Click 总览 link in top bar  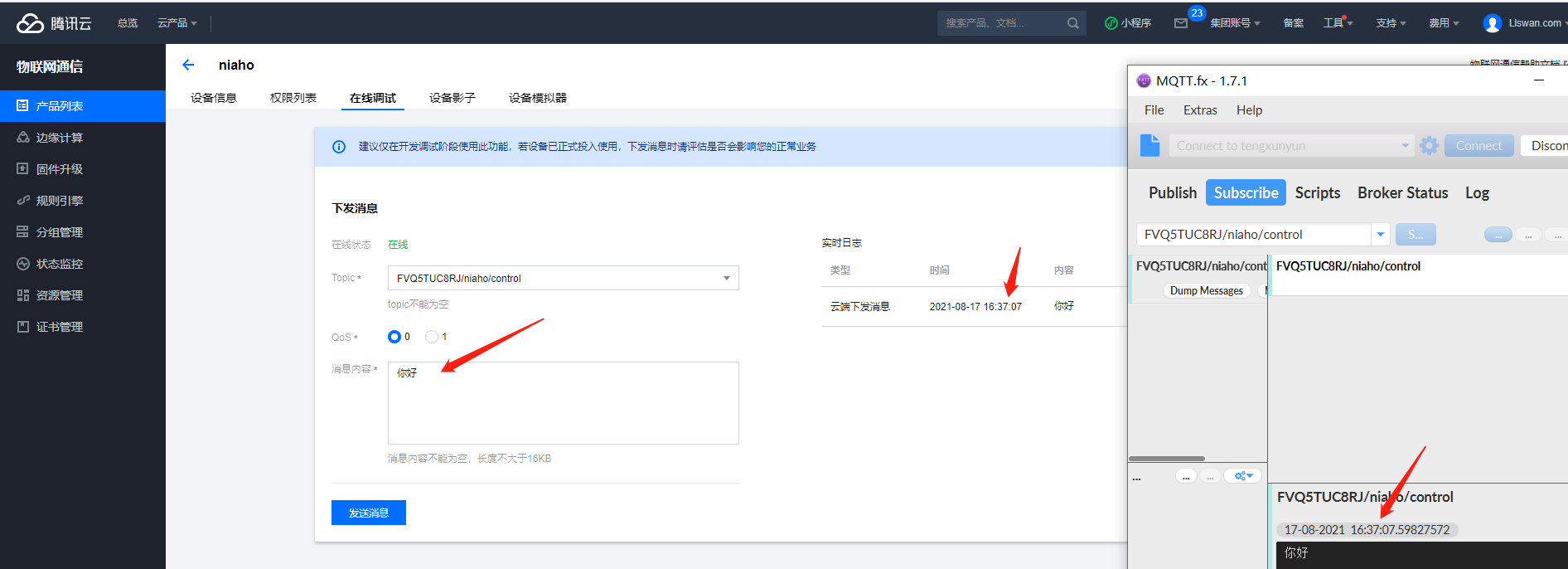[x=128, y=23]
